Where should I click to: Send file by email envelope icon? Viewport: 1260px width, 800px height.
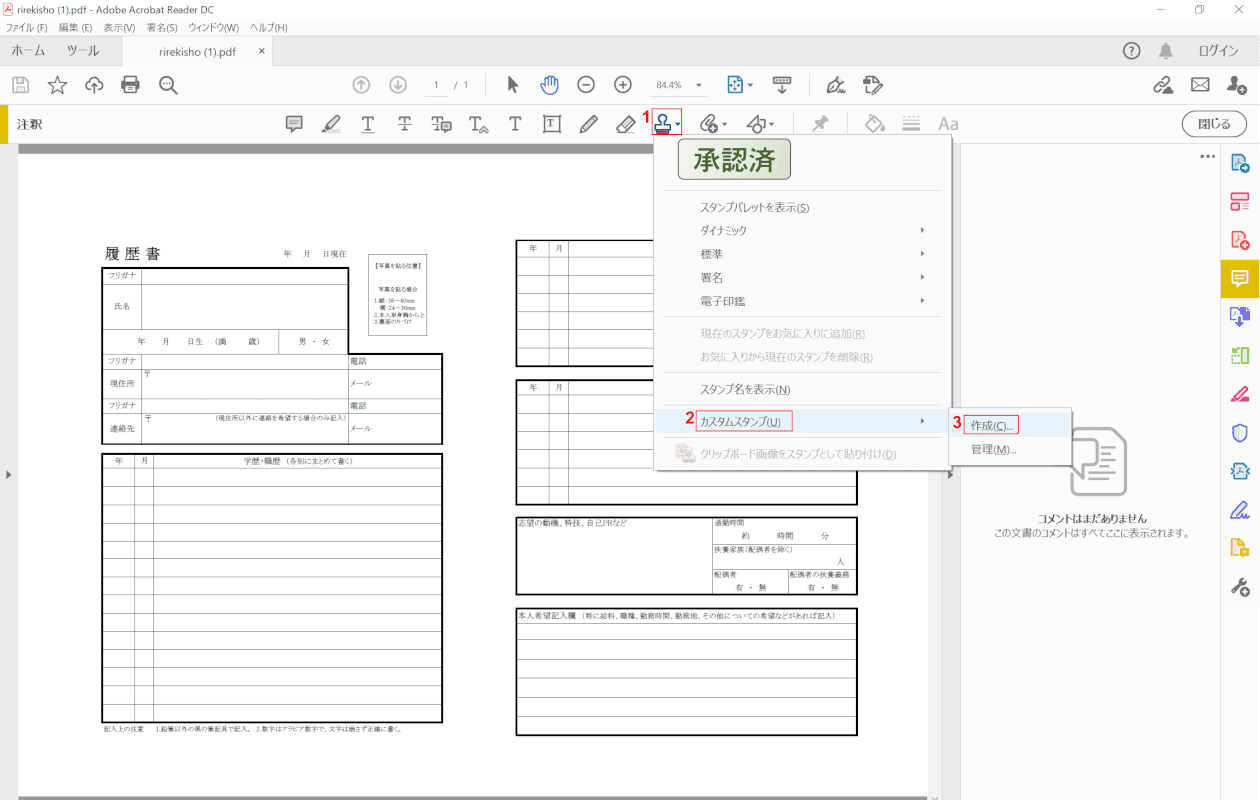pos(1200,85)
